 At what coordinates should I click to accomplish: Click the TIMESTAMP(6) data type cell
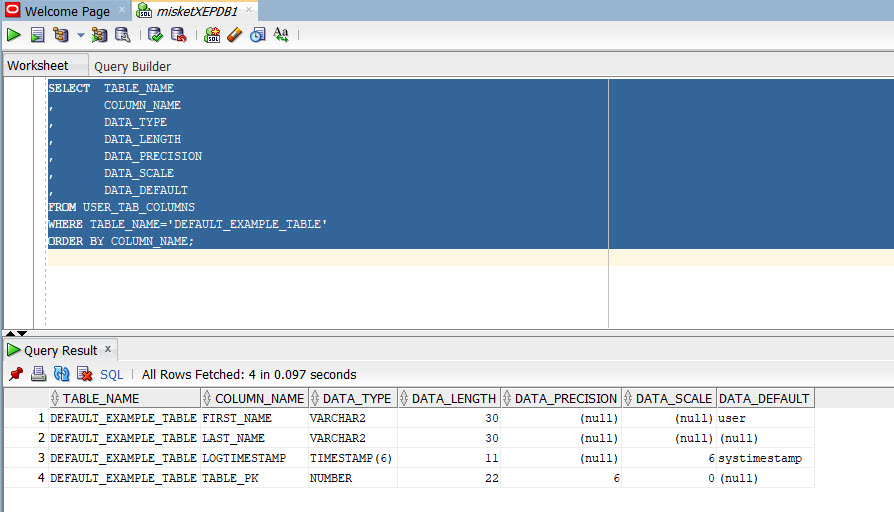pos(352,458)
